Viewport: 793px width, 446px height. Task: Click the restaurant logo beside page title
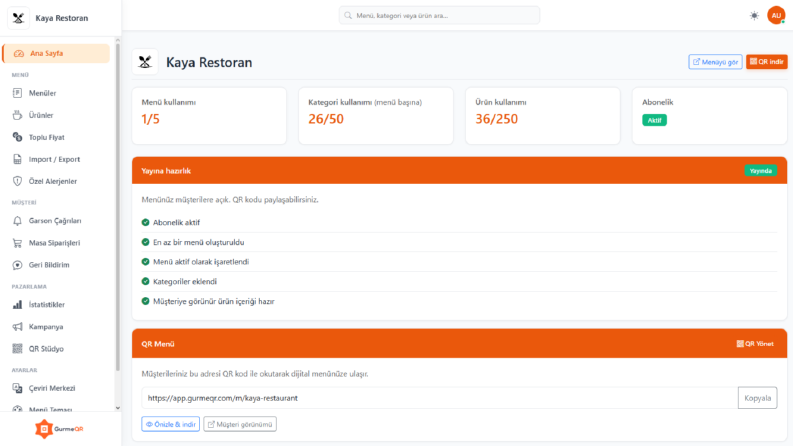pyautogui.click(x=145, y=62)
